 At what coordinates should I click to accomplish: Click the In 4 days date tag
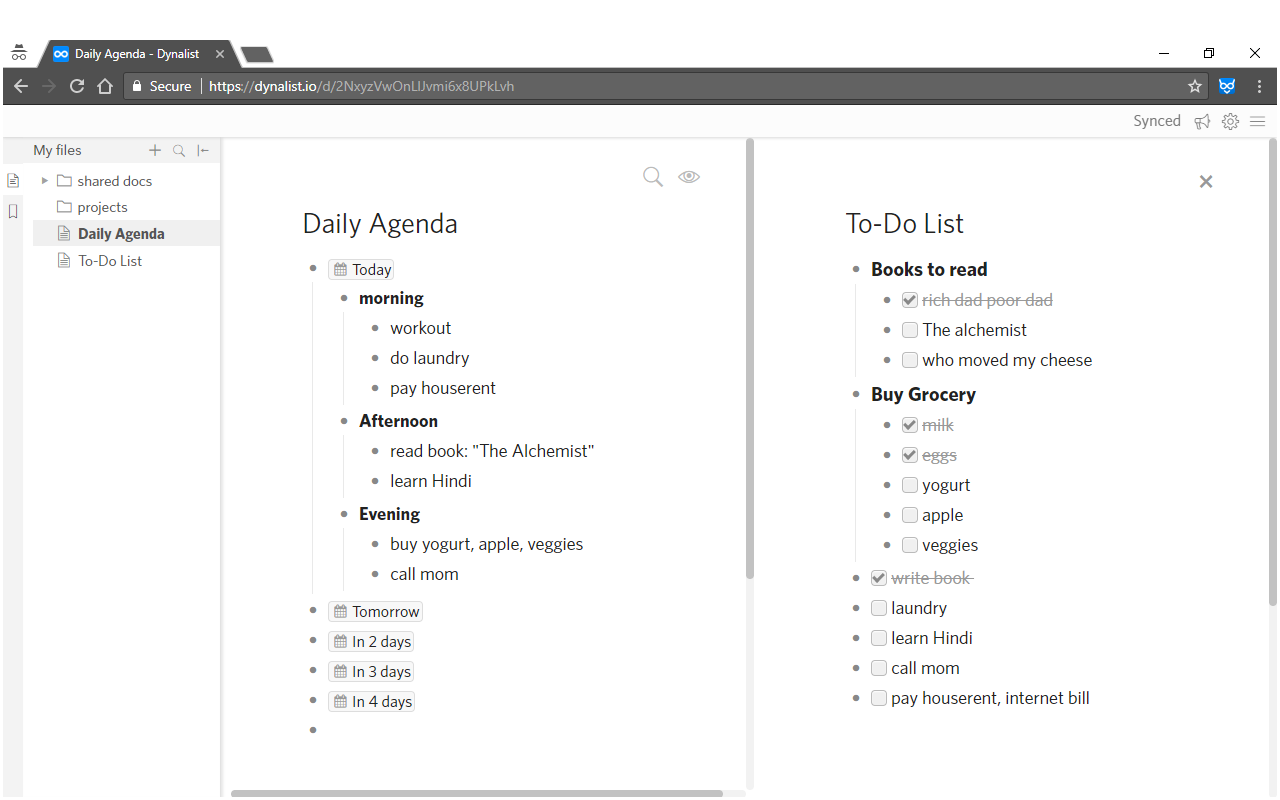pyautogui.click(x=371, y=701)
